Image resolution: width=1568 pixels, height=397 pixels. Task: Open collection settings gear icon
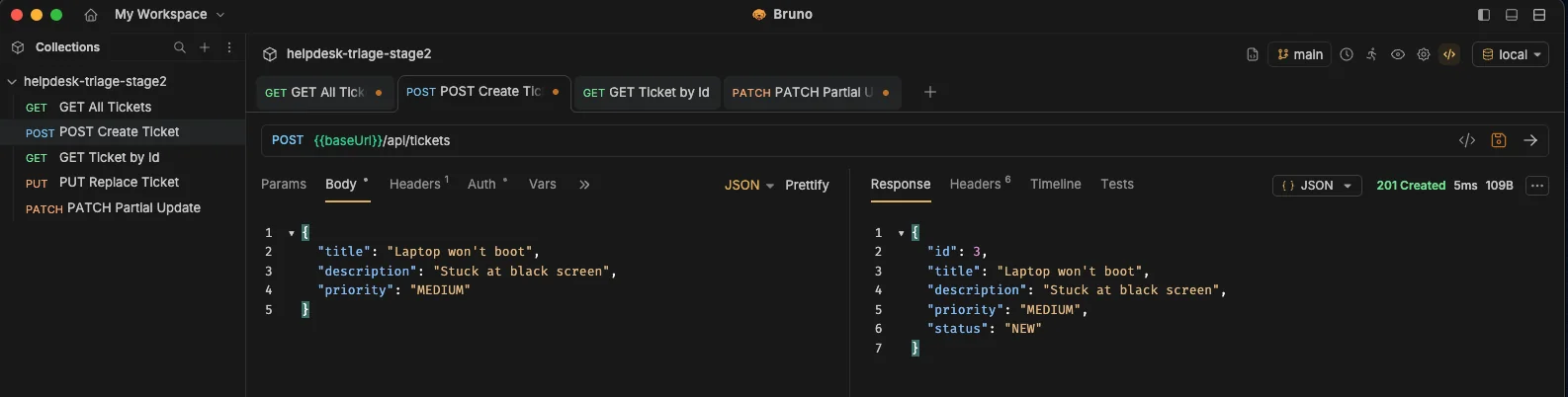pyautogui.click(x=1424, y=54)
